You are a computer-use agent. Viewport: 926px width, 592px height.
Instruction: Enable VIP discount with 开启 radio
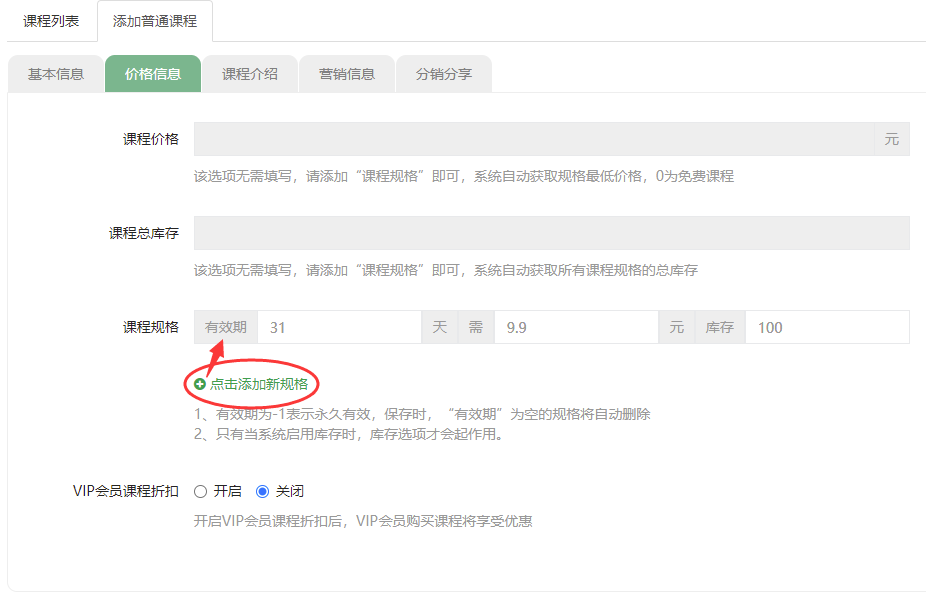pyautogui.click(x=201, y=492)
